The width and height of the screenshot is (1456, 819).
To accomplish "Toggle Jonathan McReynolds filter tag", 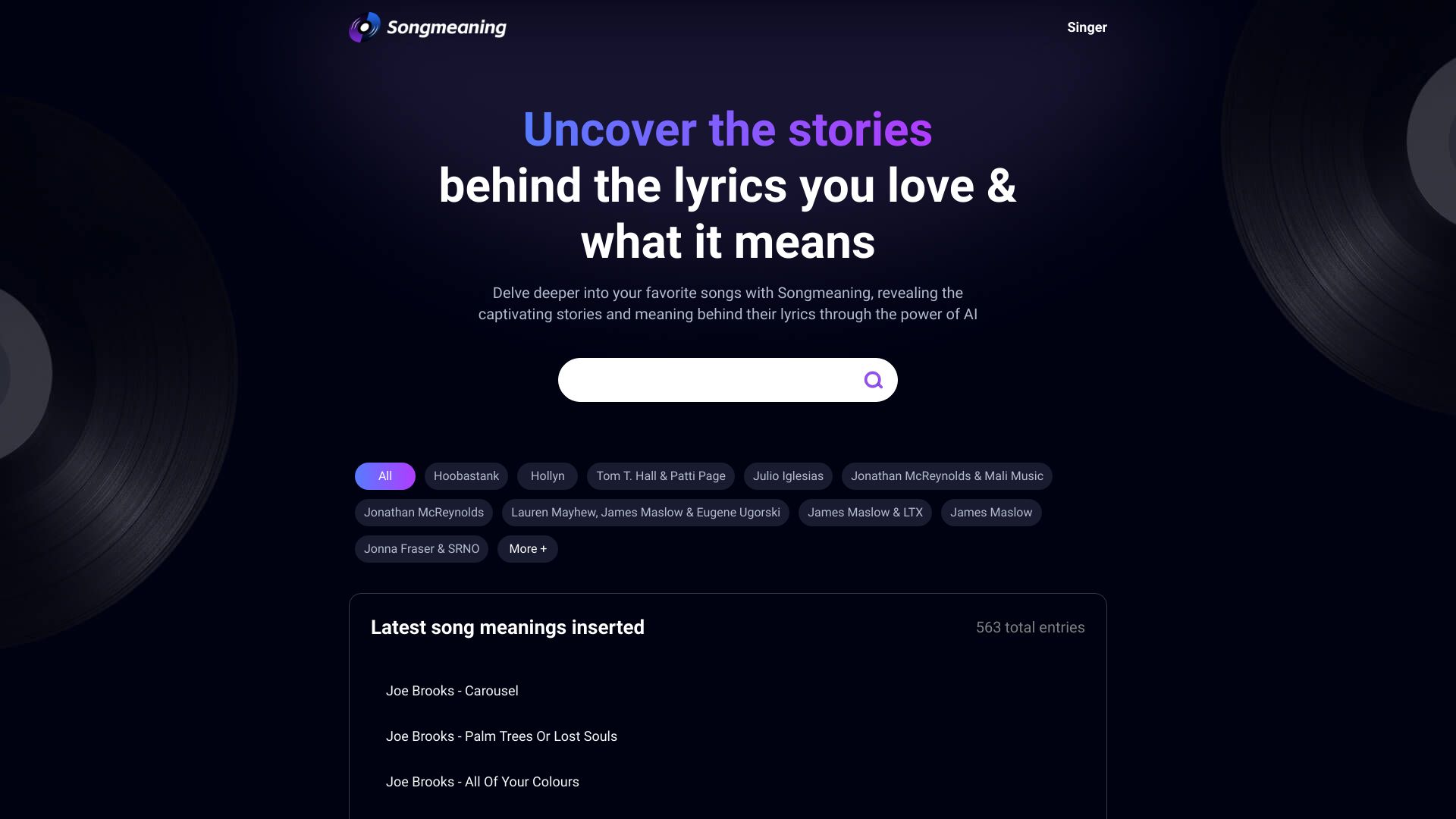I will point(424,512).
